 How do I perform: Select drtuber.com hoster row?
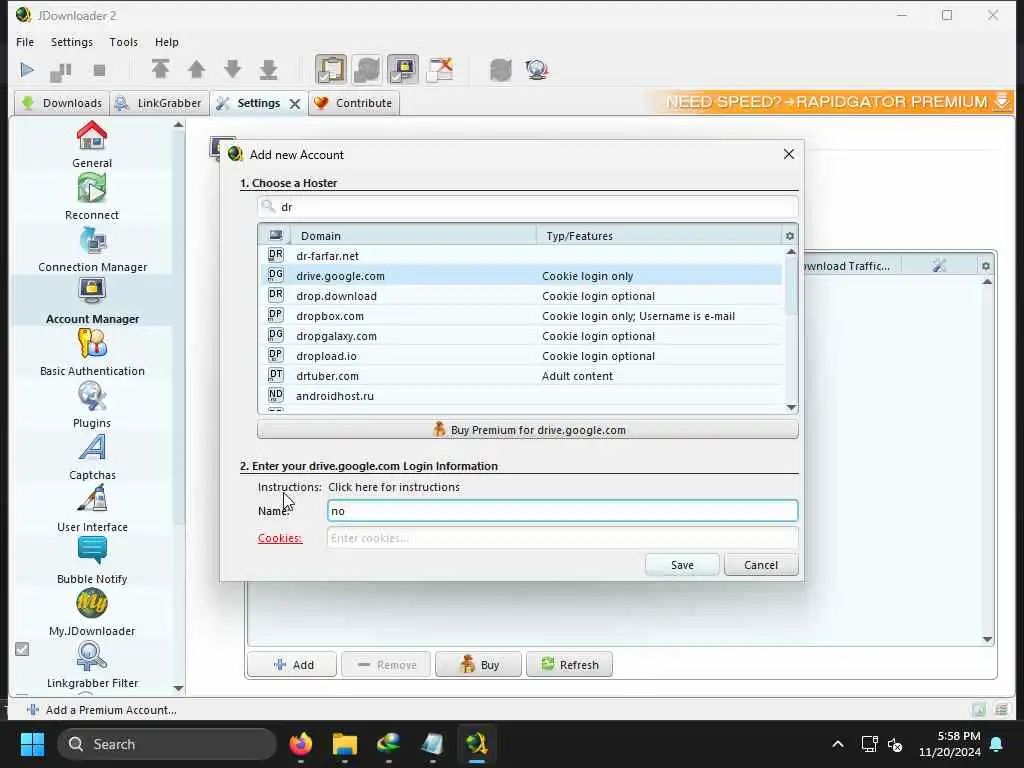pyautogui.click(x=521, y=376)
